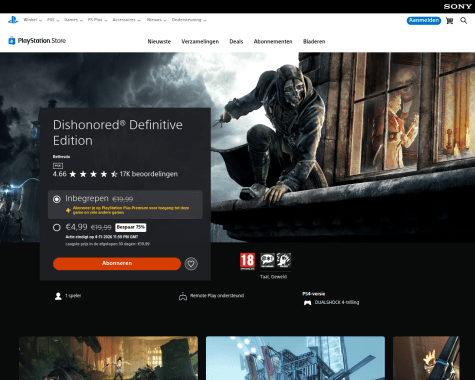475x380 pixels.
Task: Click the PlayStation Store bag icon
Action: (x=12, y=41)
